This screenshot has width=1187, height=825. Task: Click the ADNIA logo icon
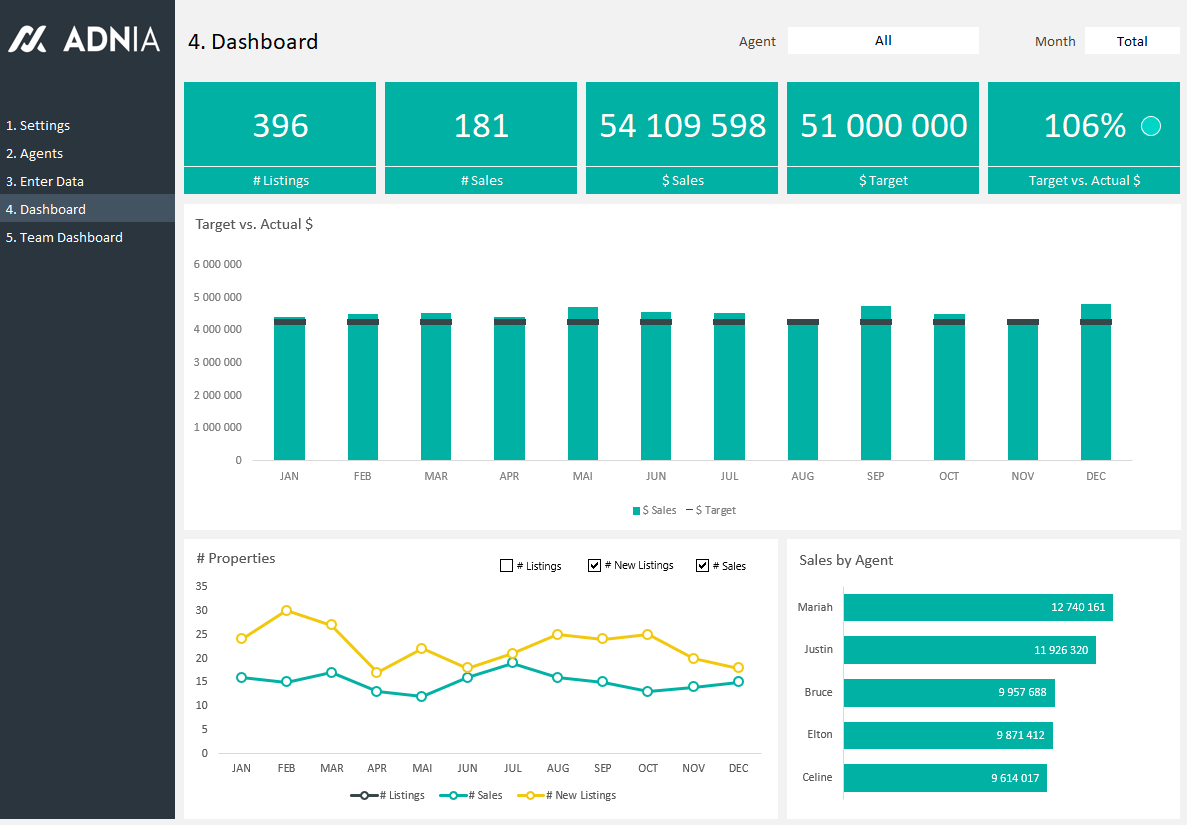pos(28,39)
